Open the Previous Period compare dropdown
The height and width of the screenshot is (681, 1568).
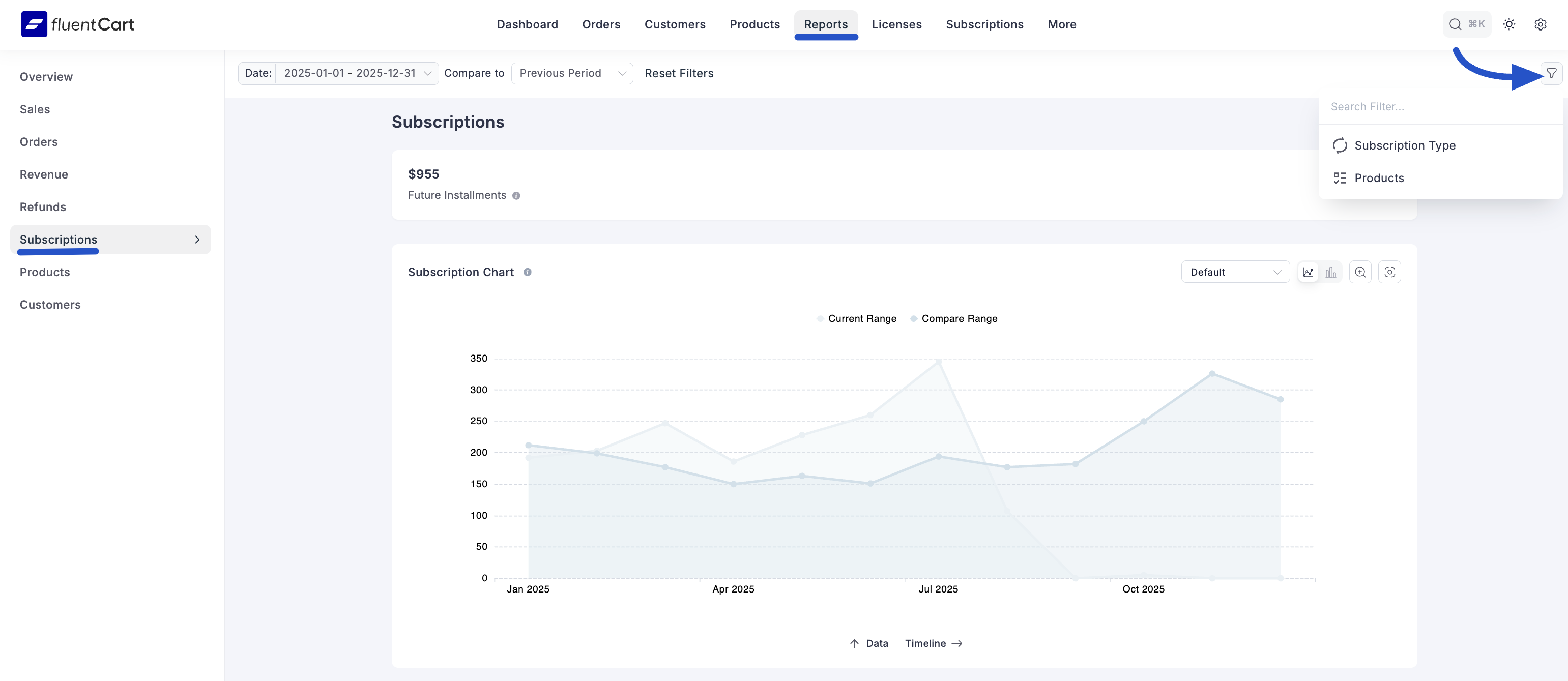click(571, 74)
